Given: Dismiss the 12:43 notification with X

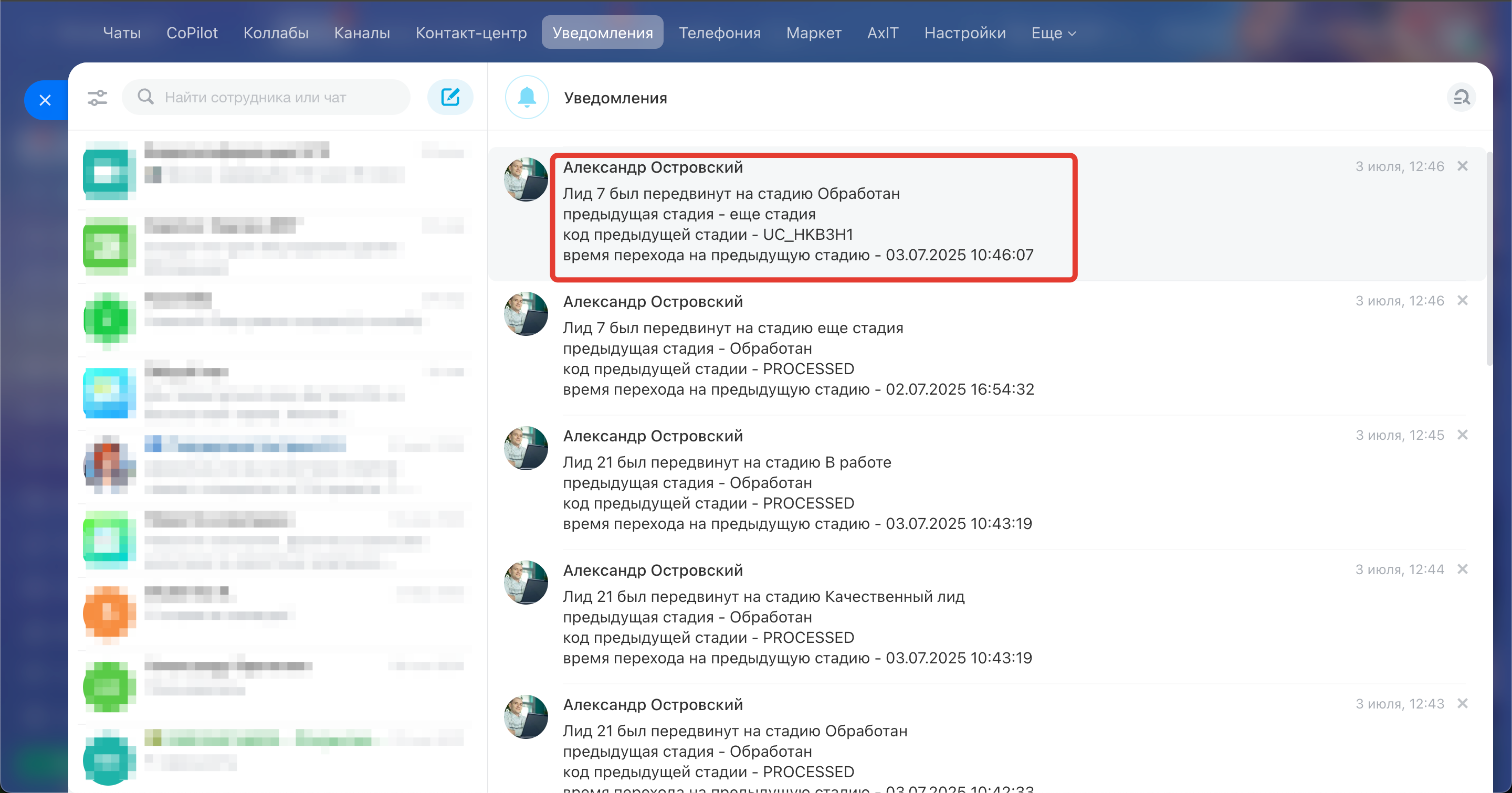Looking at the screenshot, I should [1463, 704].
